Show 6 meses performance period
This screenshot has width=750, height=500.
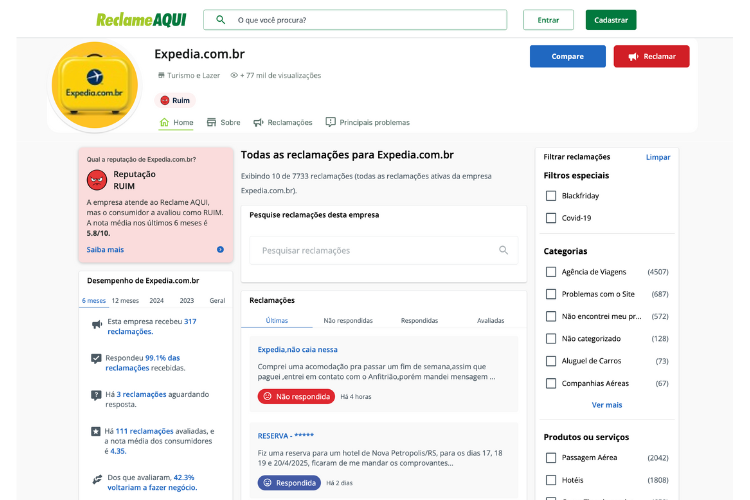tap(94, 300)
